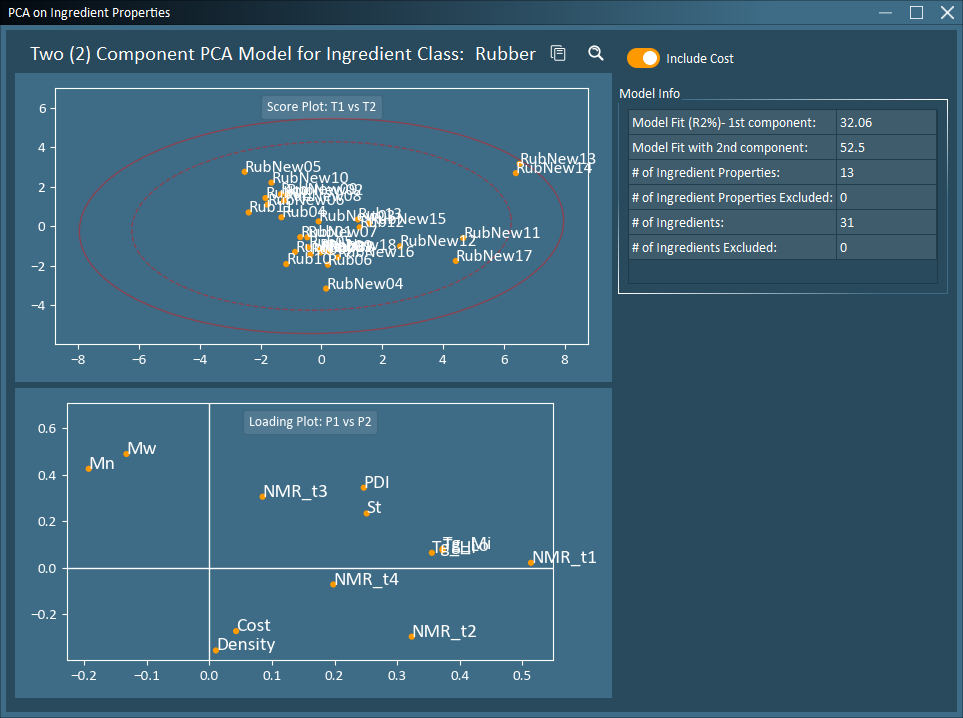963x718 pixels.
Task: Click the 'Loading Plot: P1 vs P2' label
Action: click(310, 422)
